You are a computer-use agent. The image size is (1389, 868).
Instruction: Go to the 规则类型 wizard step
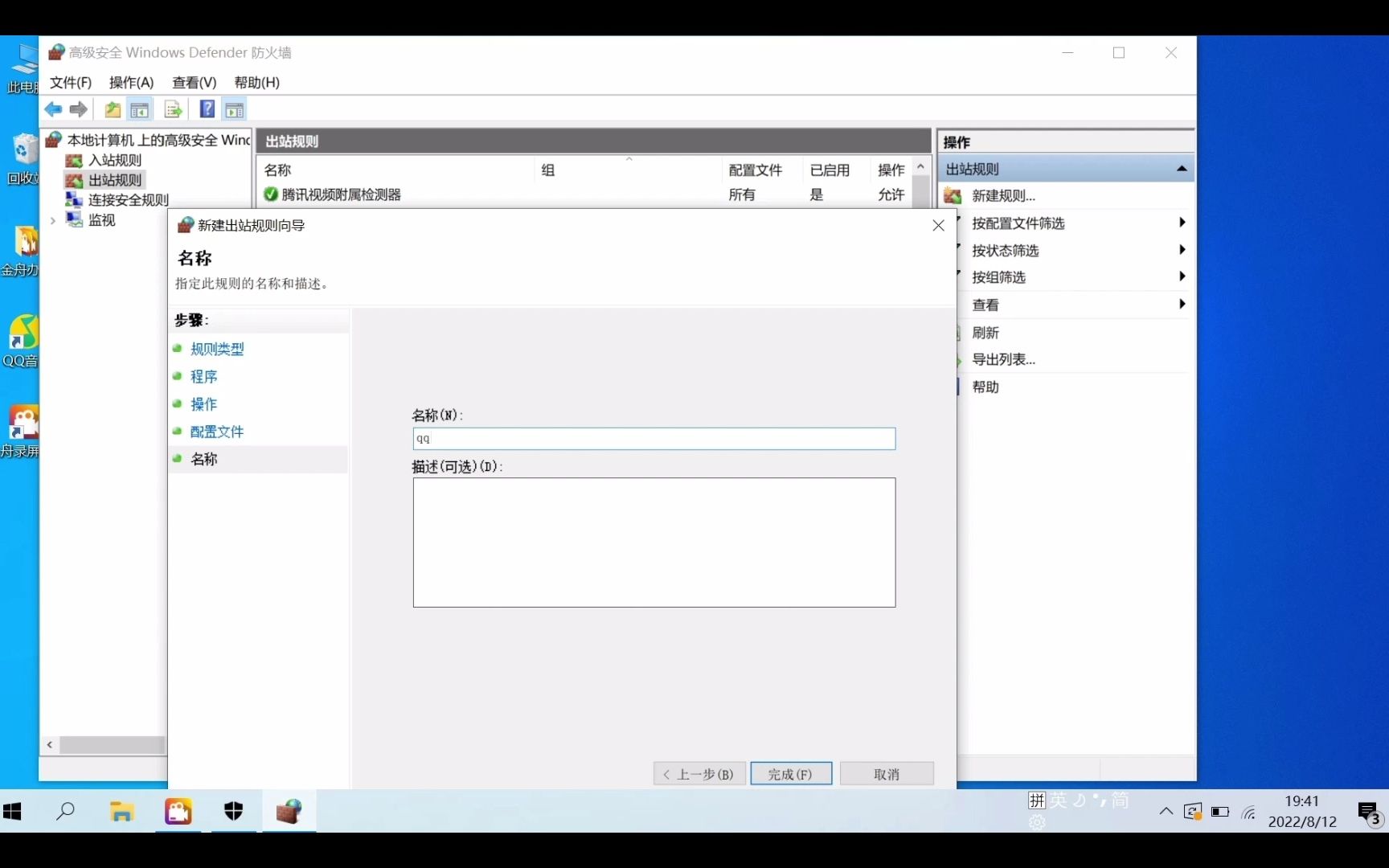pos(217,349)
